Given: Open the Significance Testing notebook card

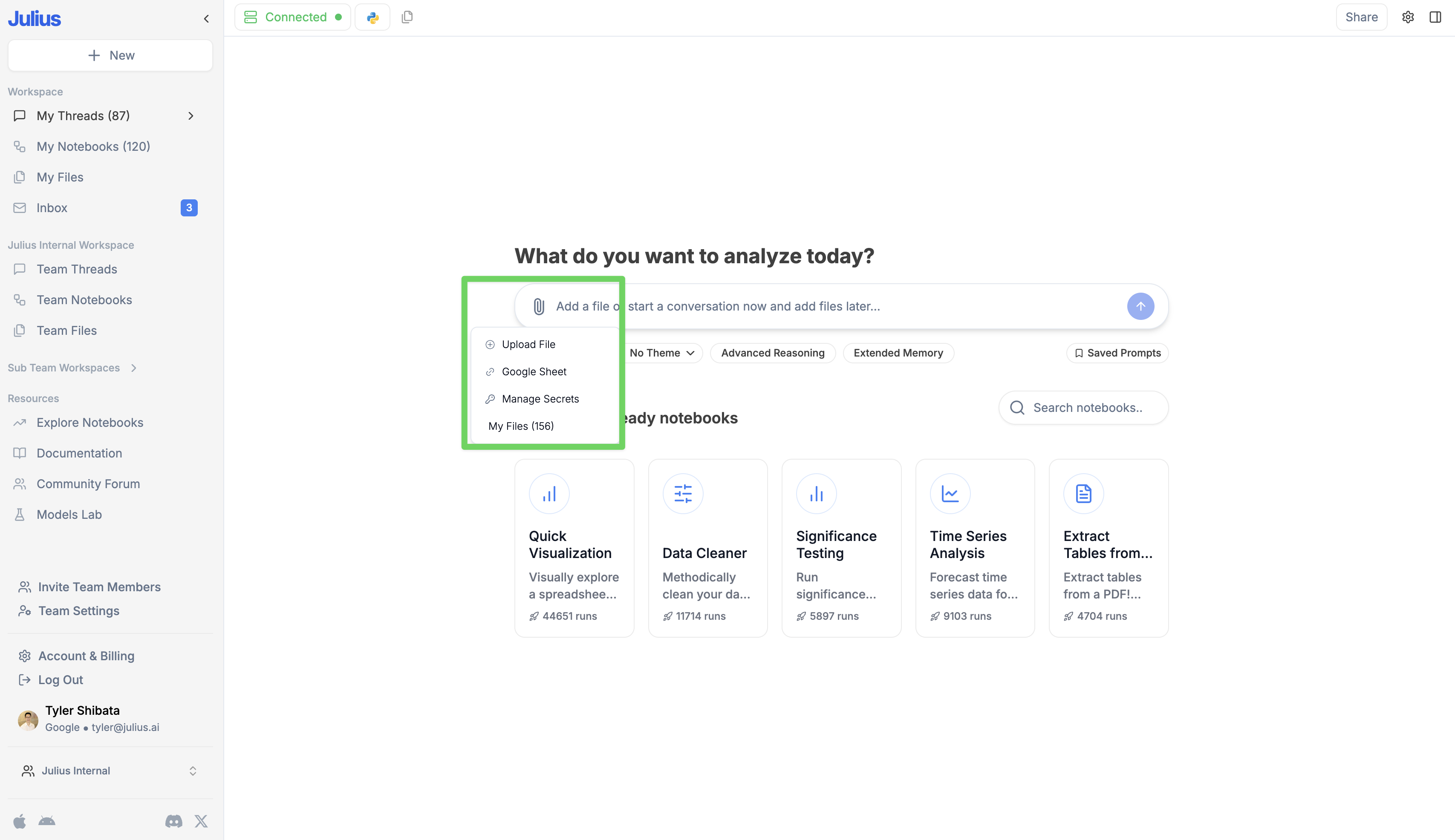Looking at the screenshot, I should coord(841,548).
